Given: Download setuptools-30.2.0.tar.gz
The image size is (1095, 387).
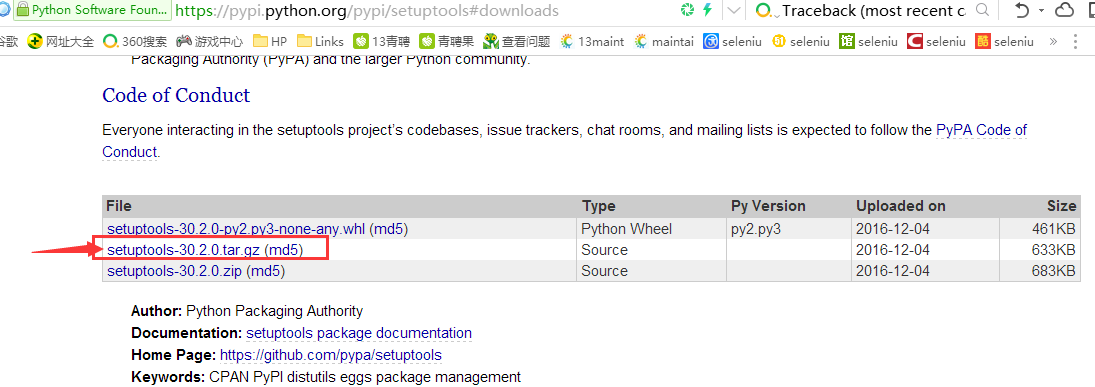Looking at the screenshot, I should pos(184,249).
